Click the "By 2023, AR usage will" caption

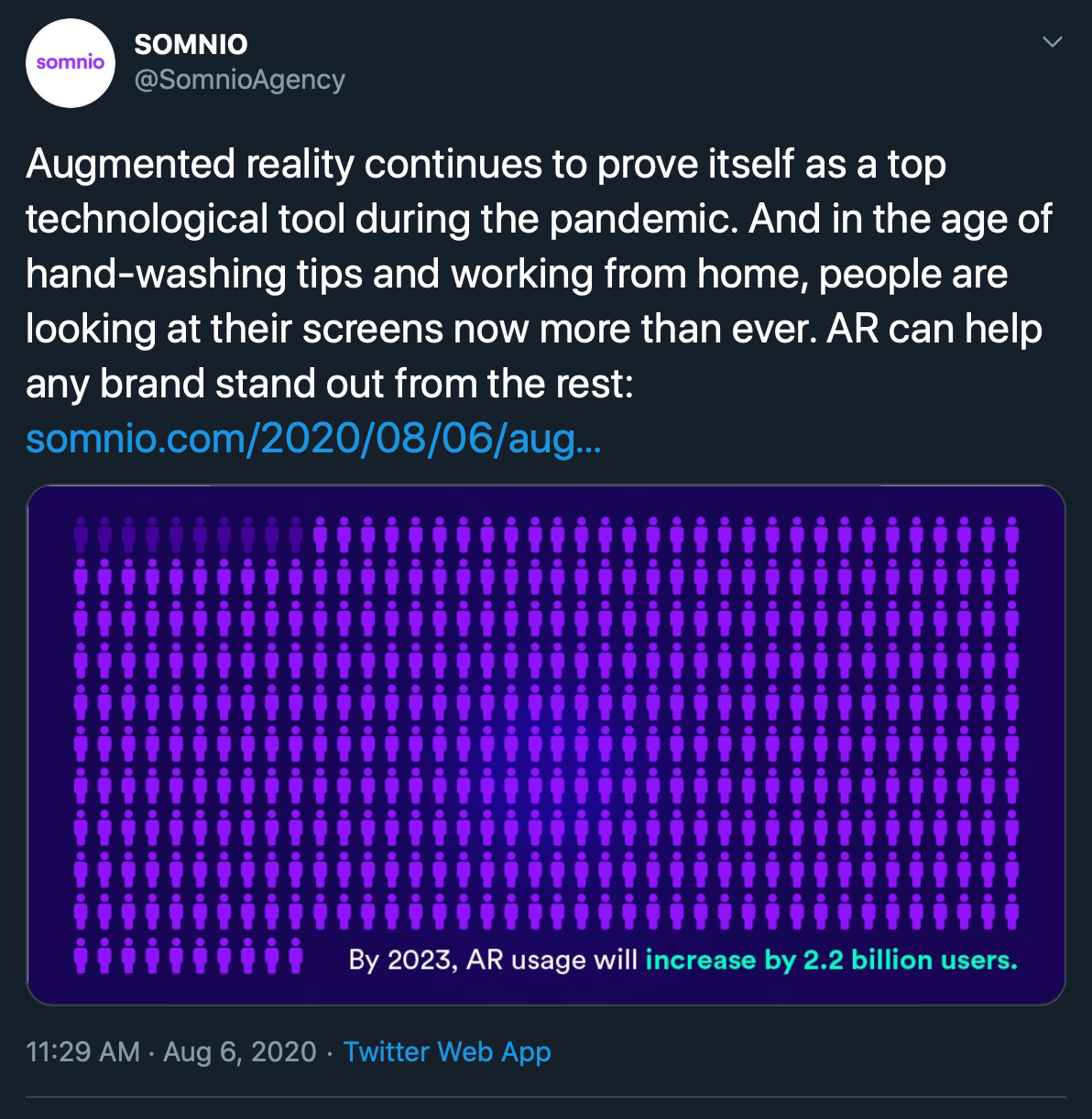493,960
